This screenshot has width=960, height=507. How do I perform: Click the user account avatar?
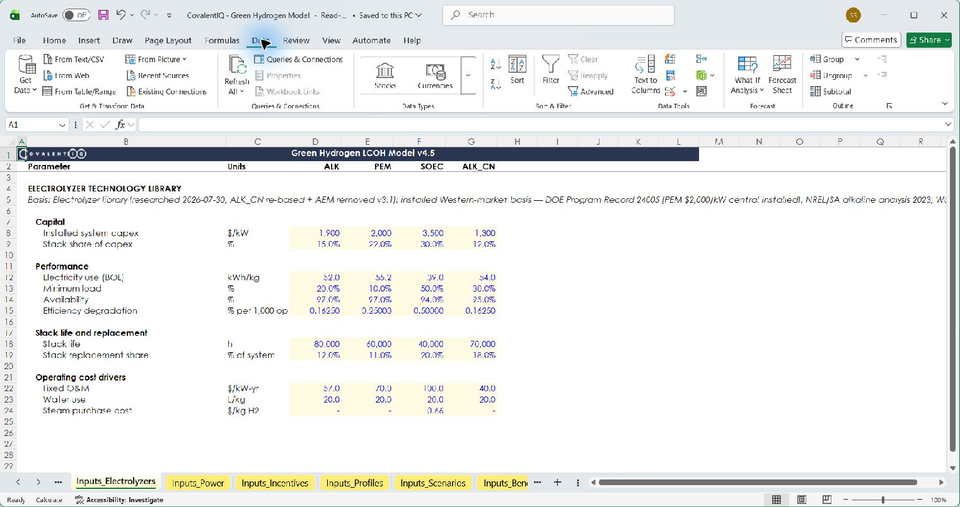(853, 15)
